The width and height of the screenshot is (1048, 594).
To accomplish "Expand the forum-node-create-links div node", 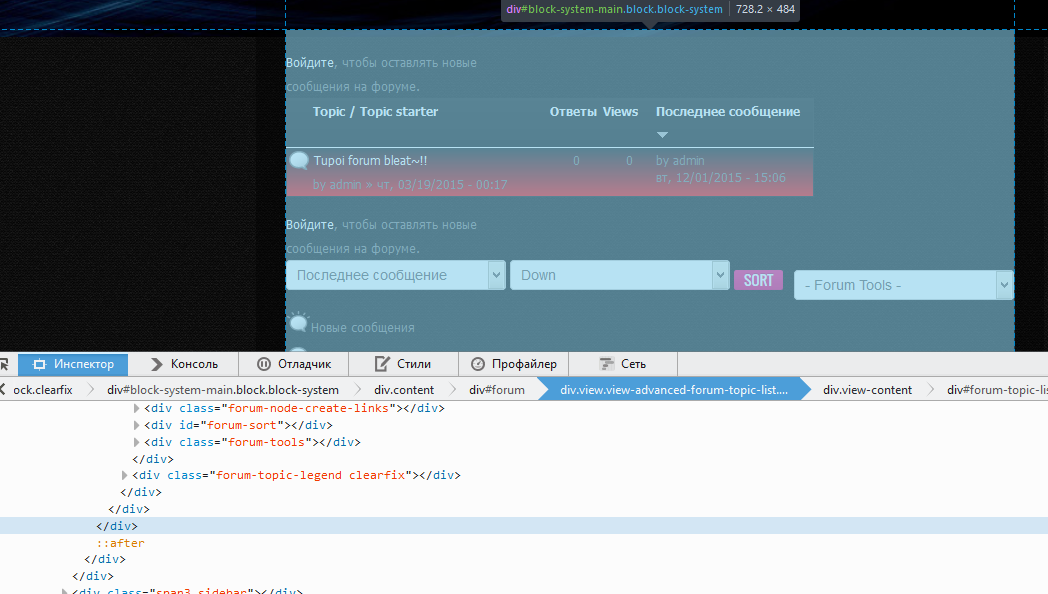I will [136, 408].
